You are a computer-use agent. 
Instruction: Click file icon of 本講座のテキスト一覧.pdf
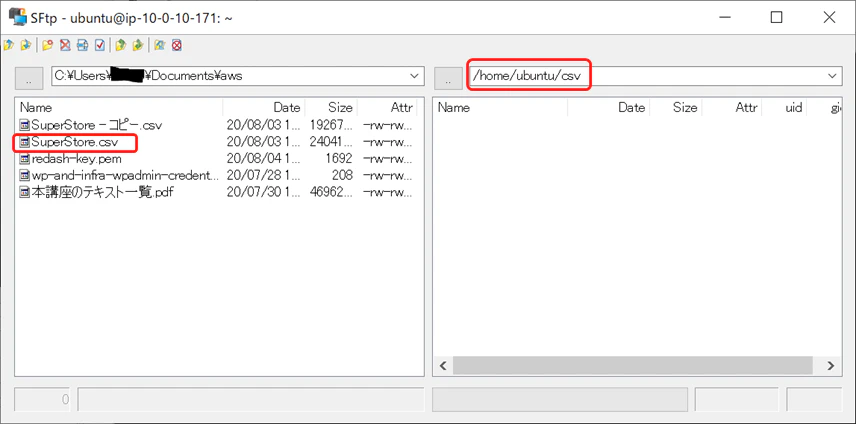25,192
